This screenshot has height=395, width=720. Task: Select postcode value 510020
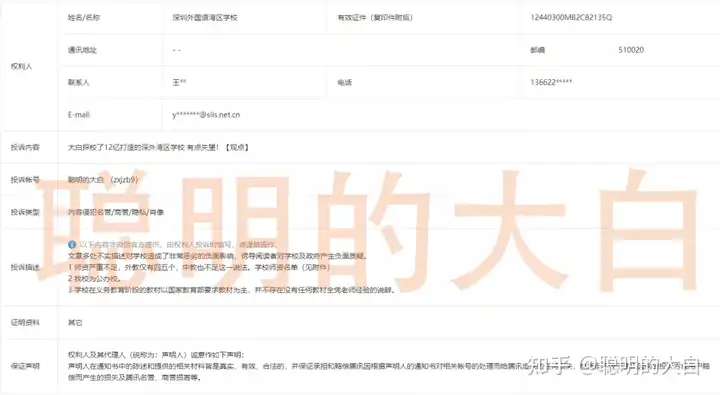pyautogui.click(x=631, y=50)
